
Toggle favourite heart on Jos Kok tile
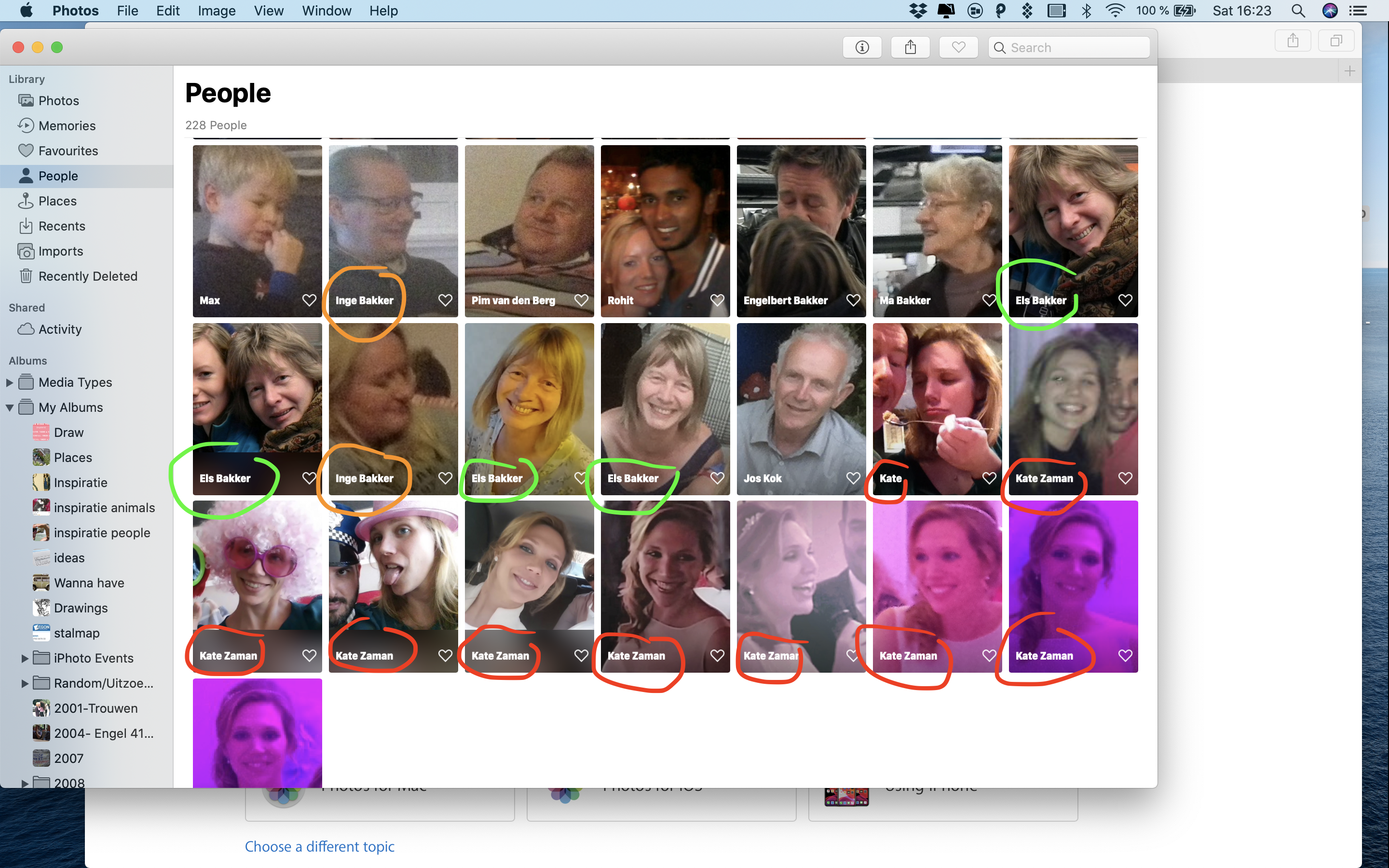(x=853, y=478)
